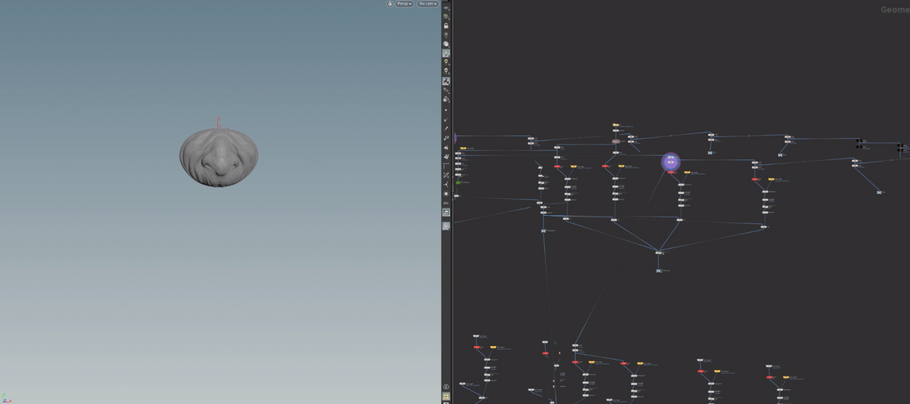This screenshot has height=404, width=910.
Task: Select the high quality lighting with shadows bulb
Action: tap(446, 71)
